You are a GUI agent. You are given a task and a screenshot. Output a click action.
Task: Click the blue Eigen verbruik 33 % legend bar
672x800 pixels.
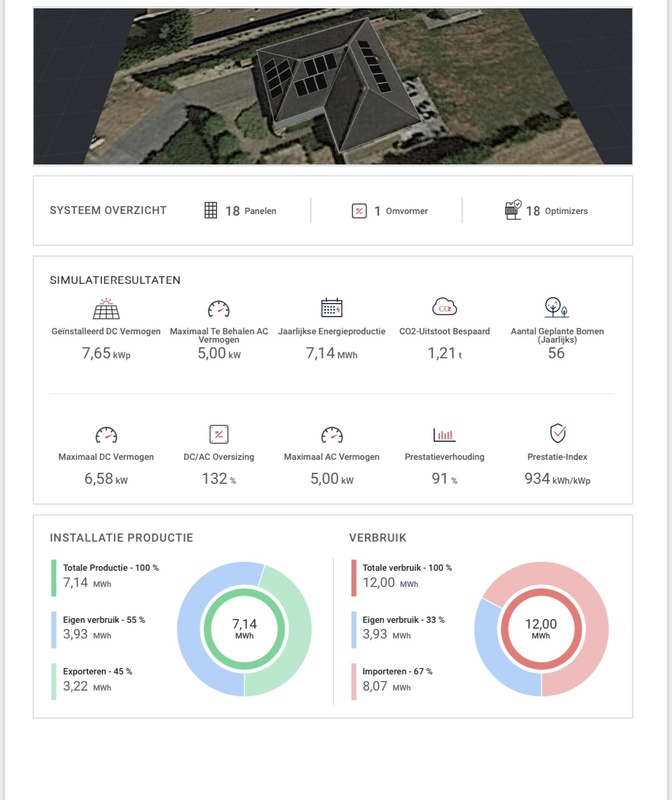[354, 630]
